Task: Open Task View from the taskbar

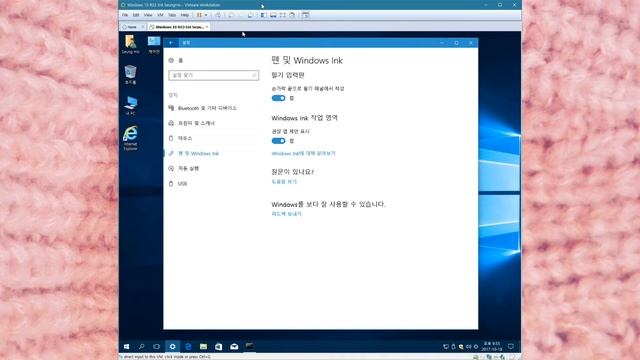Action: click(x=157, y=347)
